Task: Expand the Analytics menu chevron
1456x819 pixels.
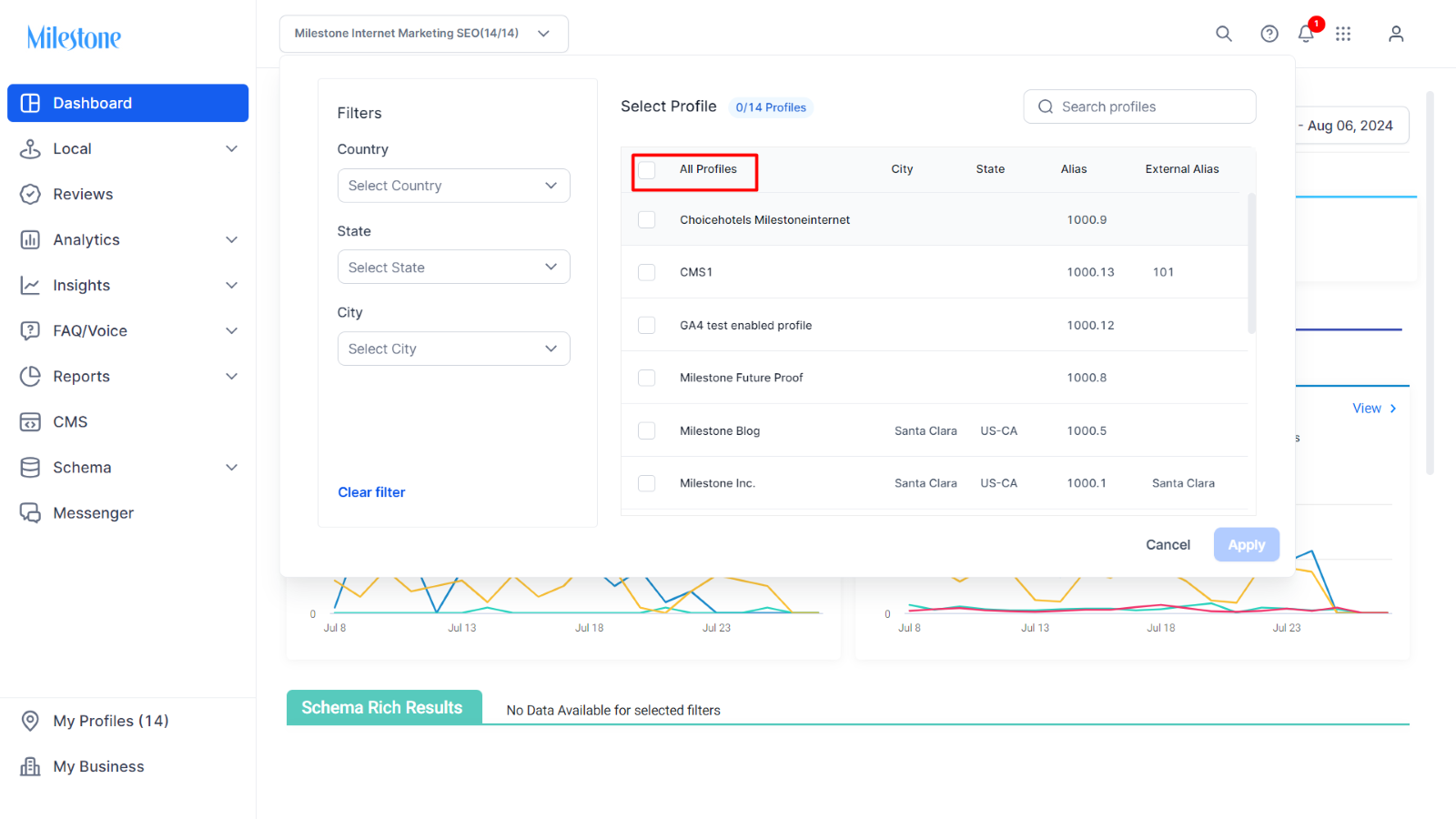Action: click(x=232, y=239)
